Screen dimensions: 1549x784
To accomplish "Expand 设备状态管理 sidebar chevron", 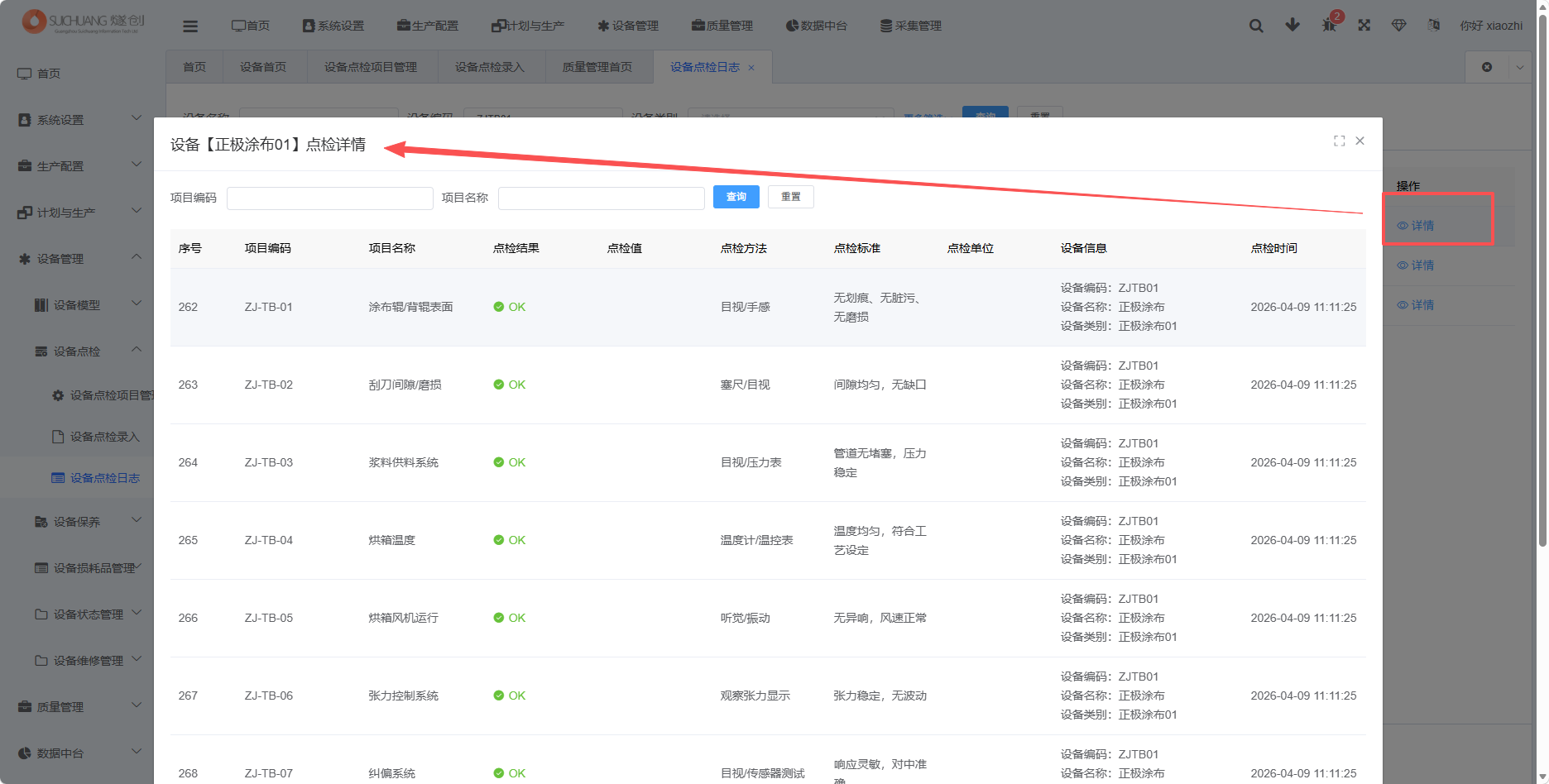I will point(137,613).
